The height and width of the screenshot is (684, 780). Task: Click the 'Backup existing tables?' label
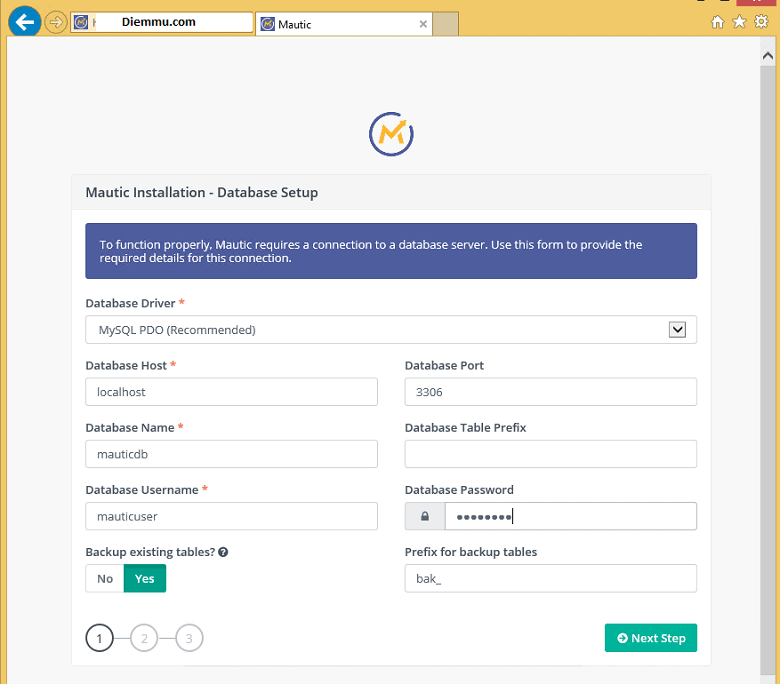(150, 552)
